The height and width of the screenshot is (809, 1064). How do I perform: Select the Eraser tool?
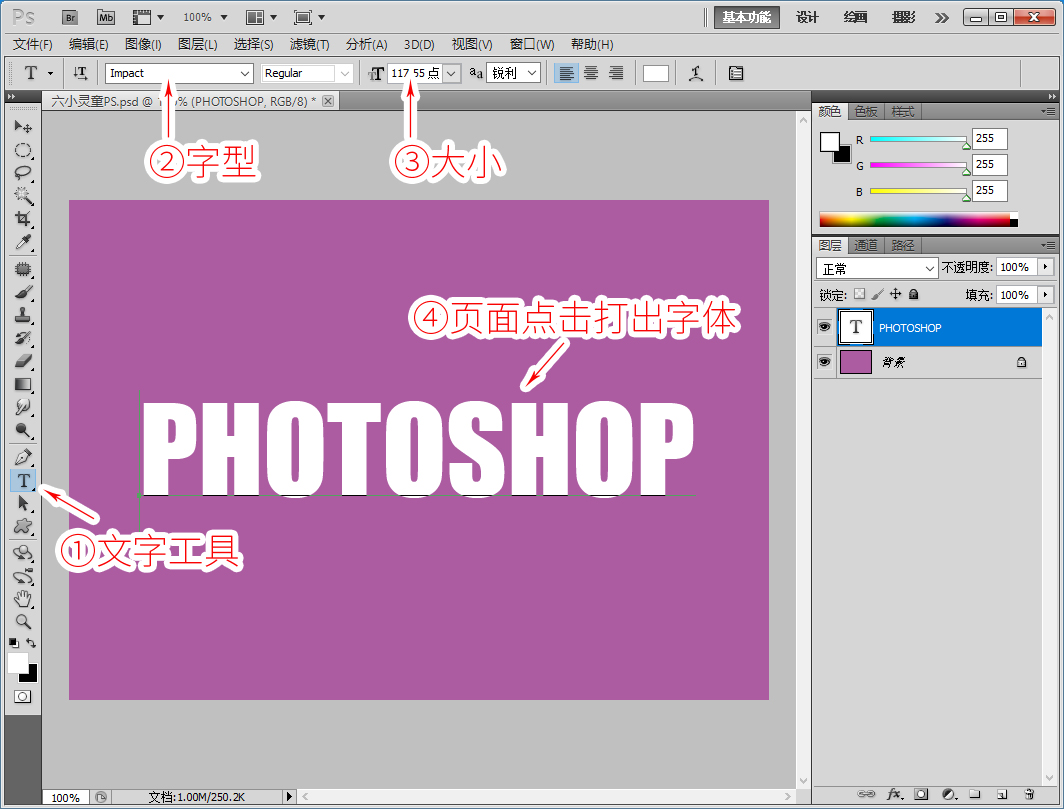23,361
